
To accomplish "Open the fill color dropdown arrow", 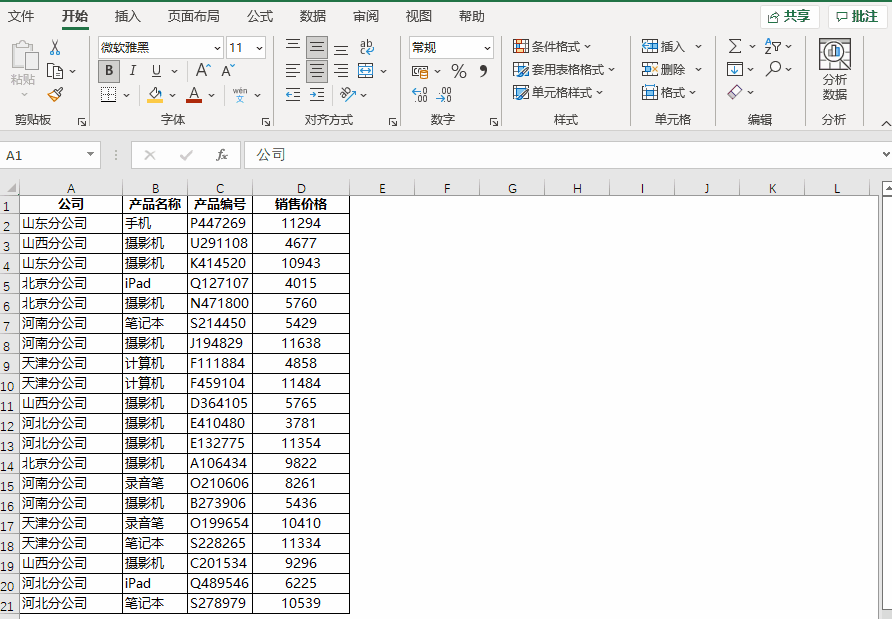I will coord(172,95).
